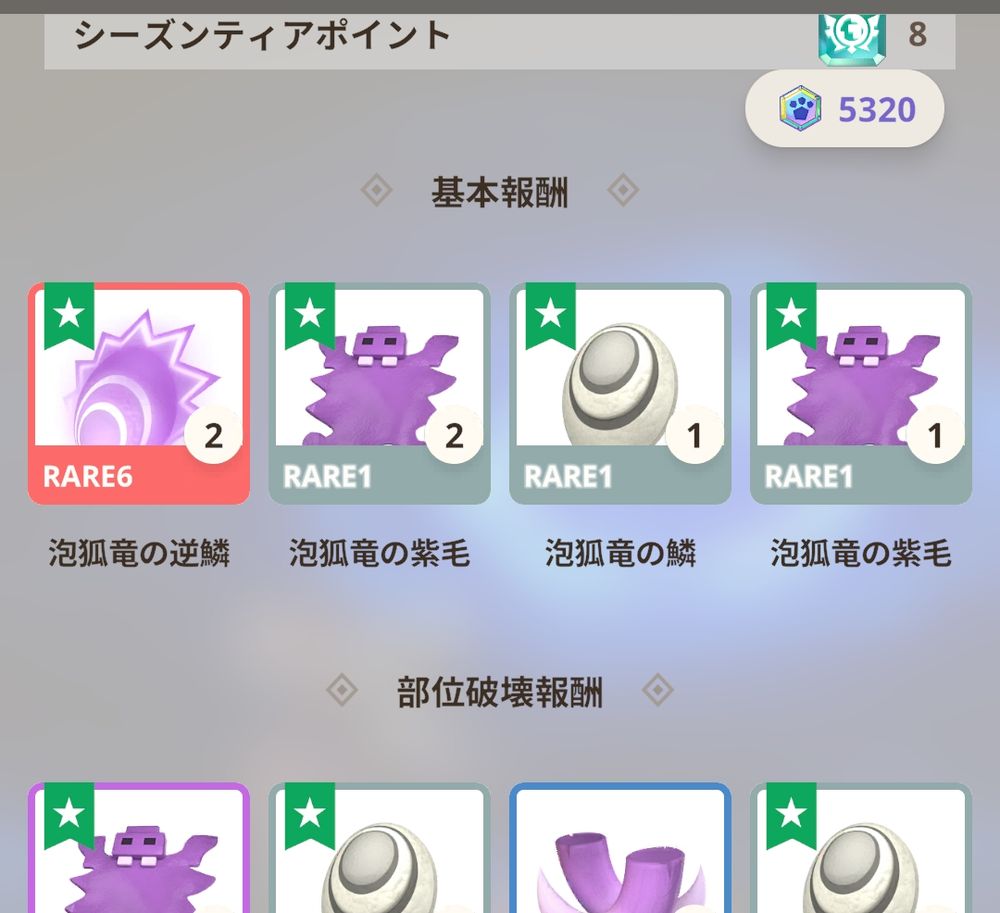The image size is (1000, 913).
Task: Tap the 泡狐竜の鱗 item name label
Action: (x=620, y=553)
